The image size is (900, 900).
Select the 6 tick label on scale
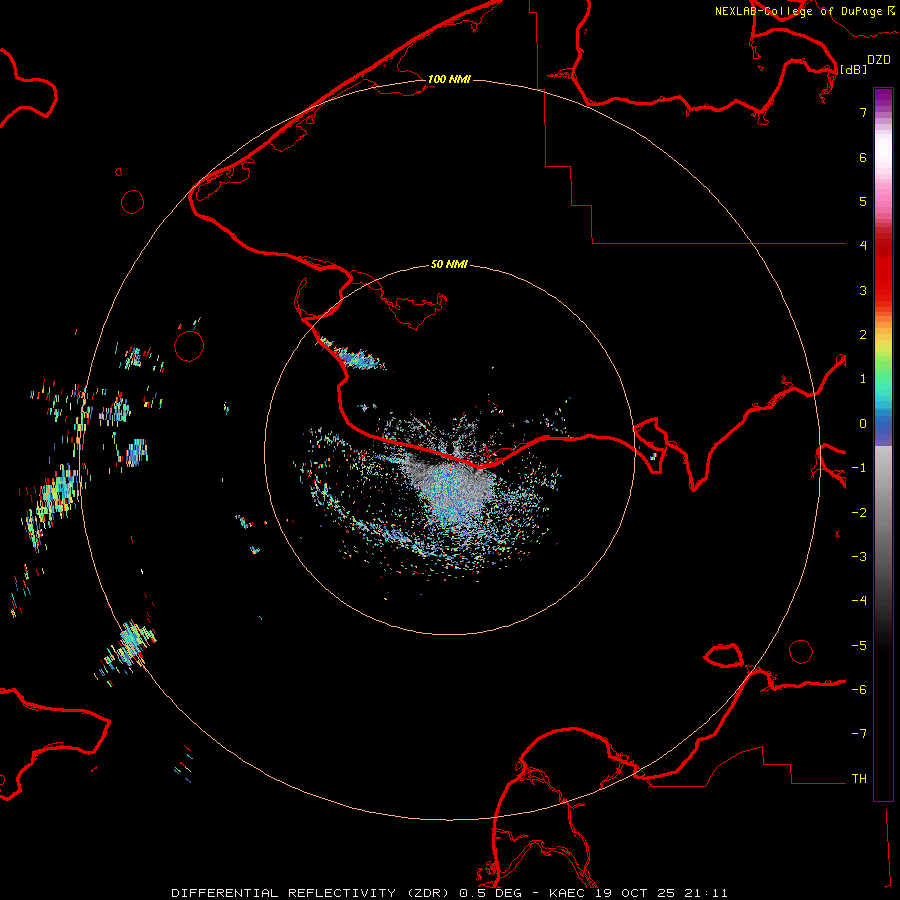click(x=863, y=157)
